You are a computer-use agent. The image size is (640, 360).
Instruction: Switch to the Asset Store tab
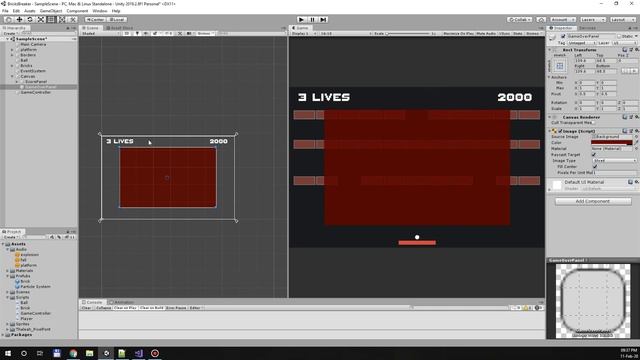pyautogui.click(x=120, y=28)
